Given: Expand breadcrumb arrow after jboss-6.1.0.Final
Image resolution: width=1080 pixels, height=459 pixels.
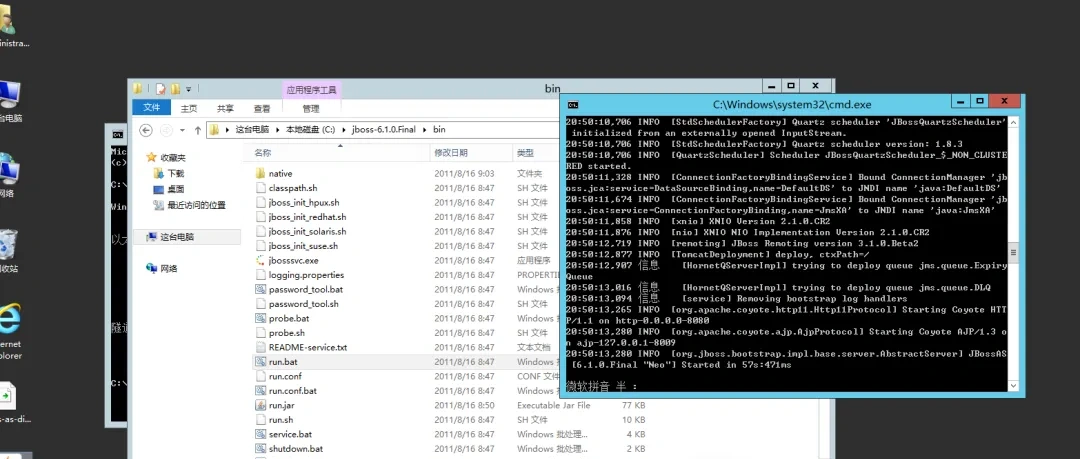Looking at the screenshot, I should (426, 130).
